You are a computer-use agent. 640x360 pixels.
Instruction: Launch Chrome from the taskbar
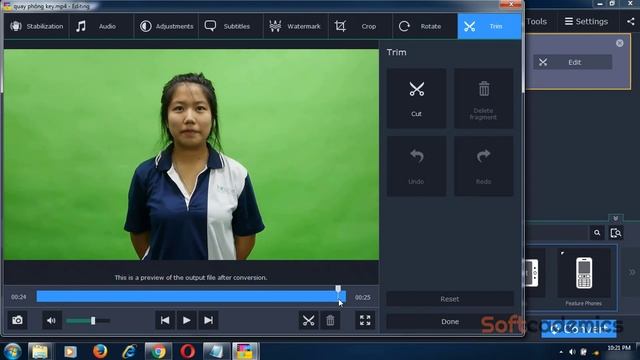tap(158, 351)
